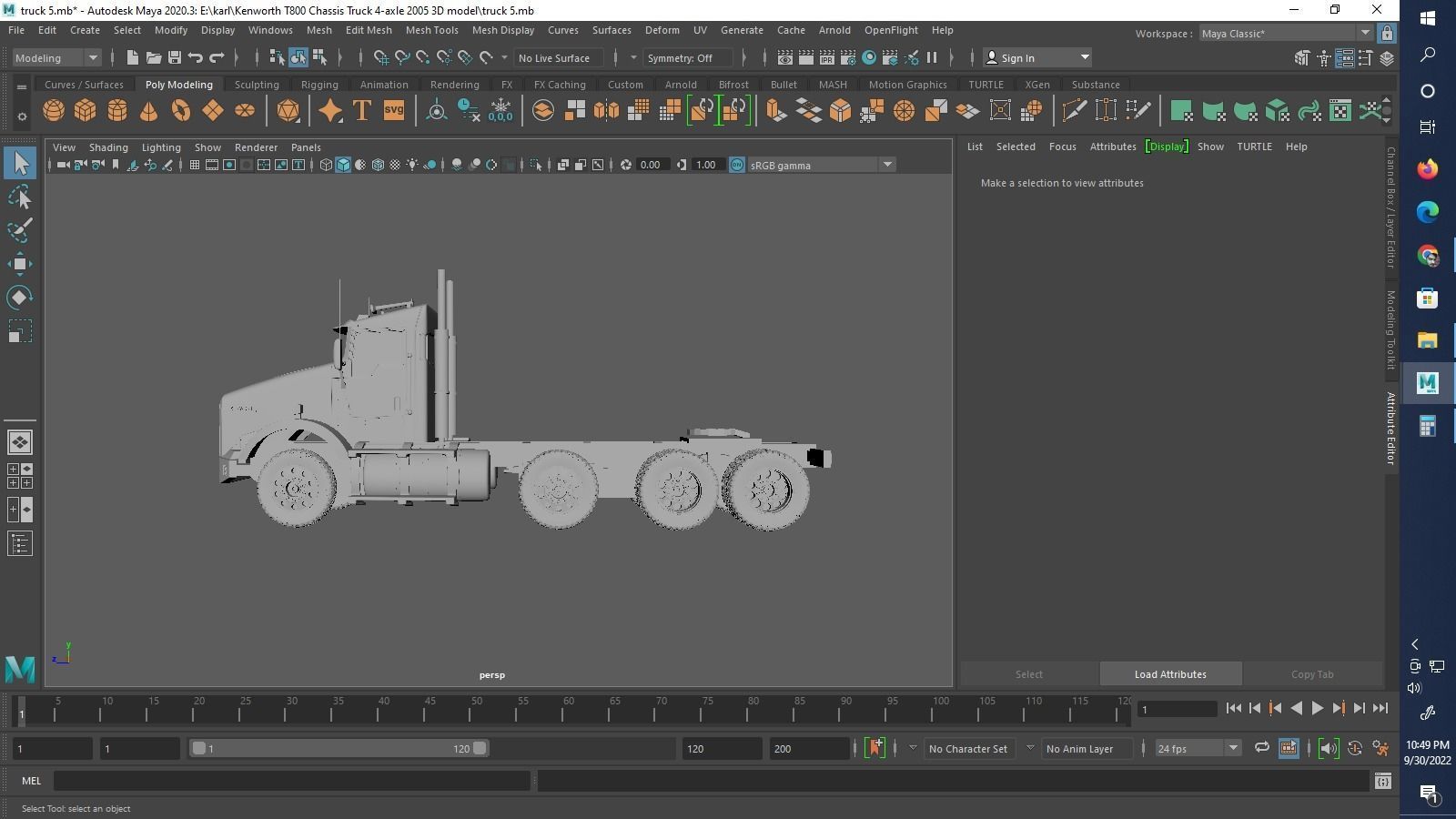1456x819 pixels.
Task: Toggle the sRGB view transform ON button
Action: tap(736, 165)
